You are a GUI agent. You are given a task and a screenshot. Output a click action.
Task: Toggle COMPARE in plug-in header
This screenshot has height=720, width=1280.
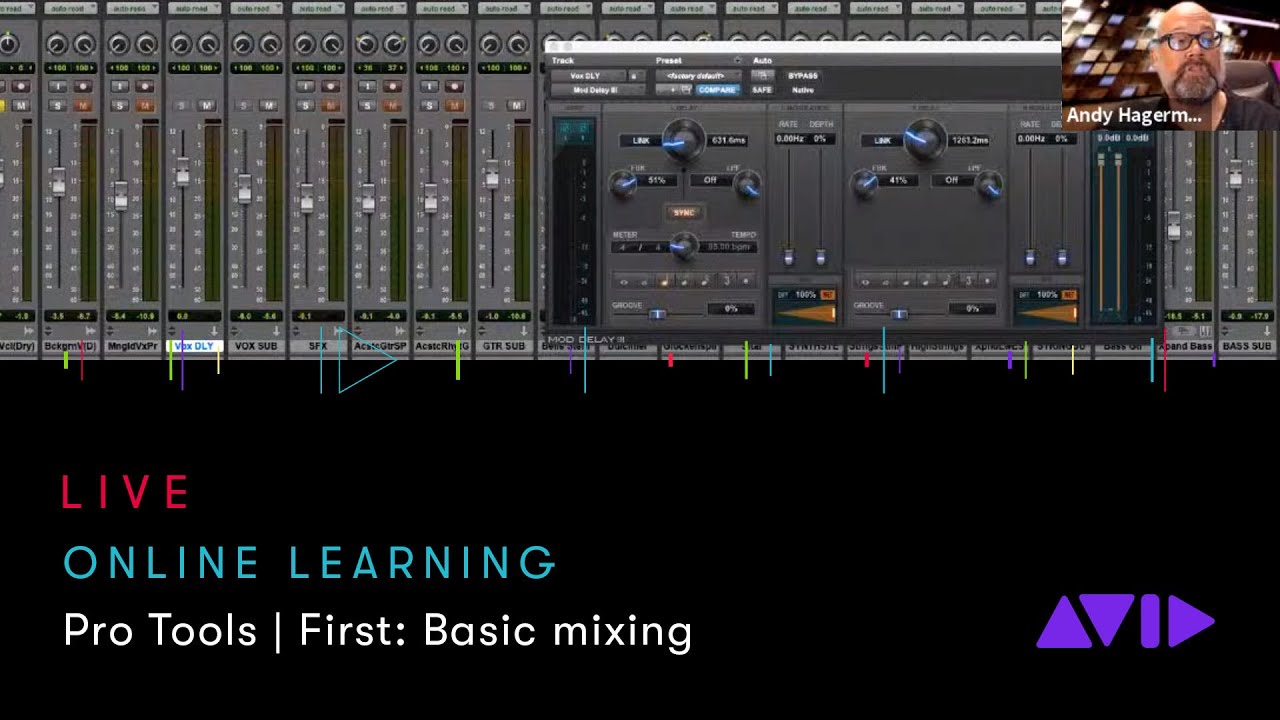pos(717,90)
